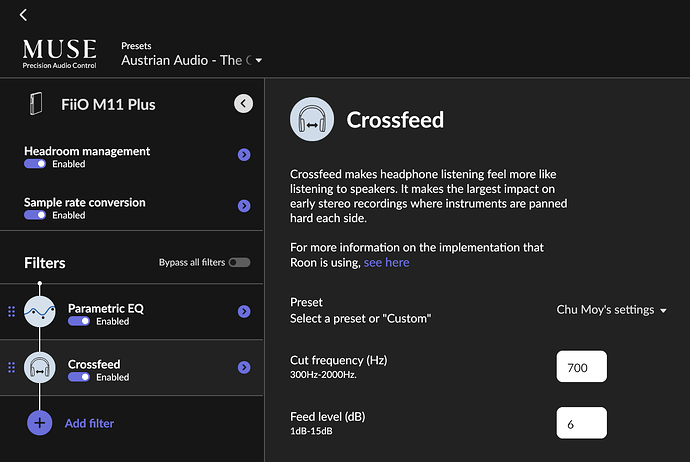Image resolution: width=690 pixels, height=462 pixels.
Task: Open Headroom management settings arrow
Action: pos(244,154)
